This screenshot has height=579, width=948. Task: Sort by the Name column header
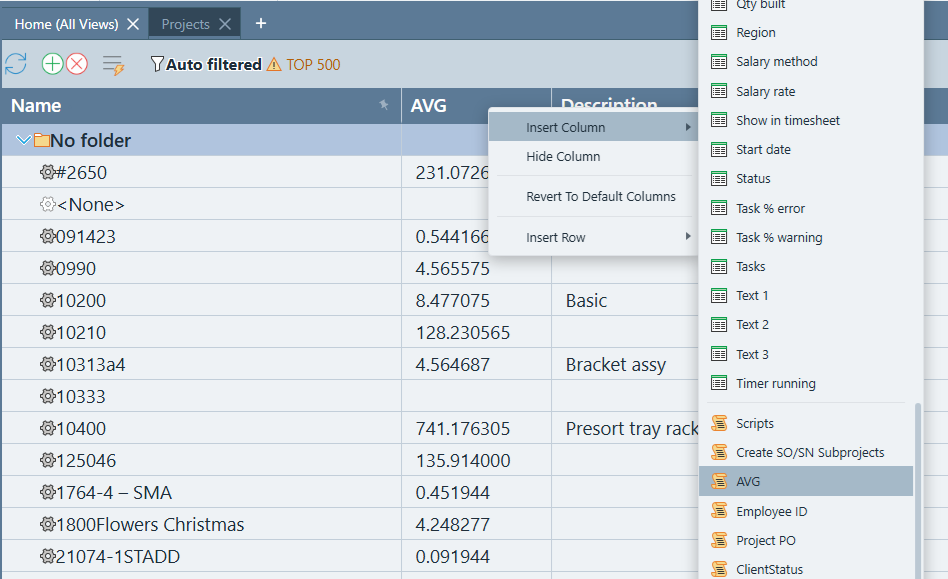[201, 106]
